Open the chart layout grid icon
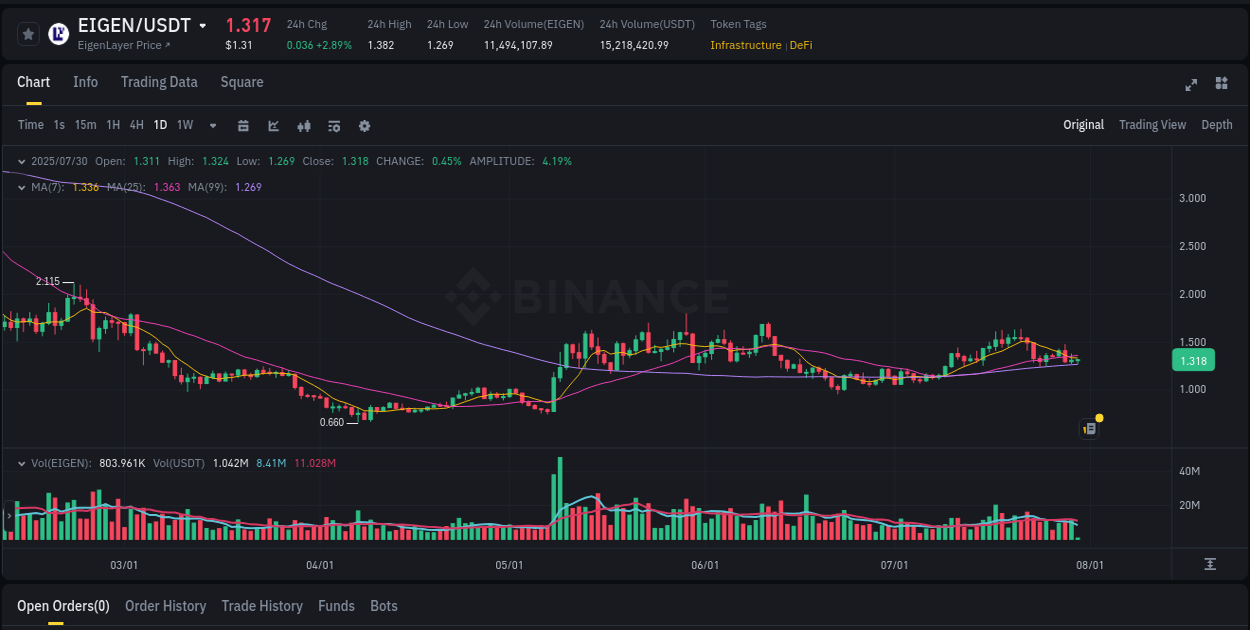This screenshot has width=1250, height=630. click(1221, 85)
